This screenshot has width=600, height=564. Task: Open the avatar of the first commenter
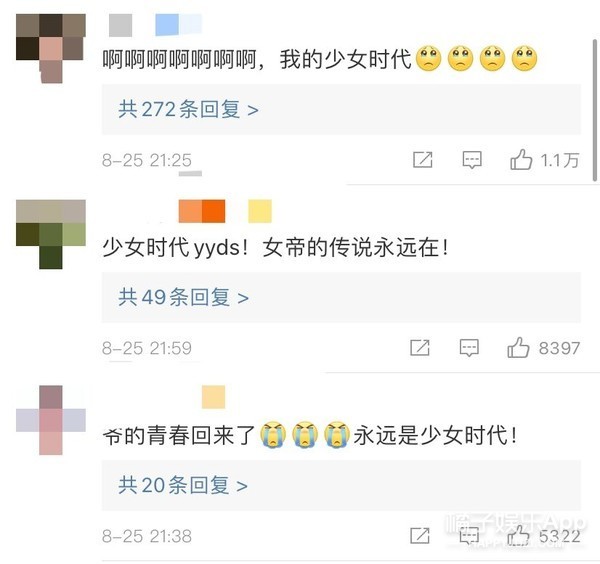click(51, 48)
